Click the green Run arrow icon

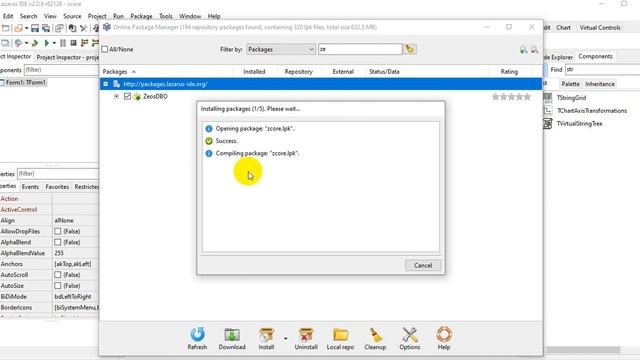(47, 42)
